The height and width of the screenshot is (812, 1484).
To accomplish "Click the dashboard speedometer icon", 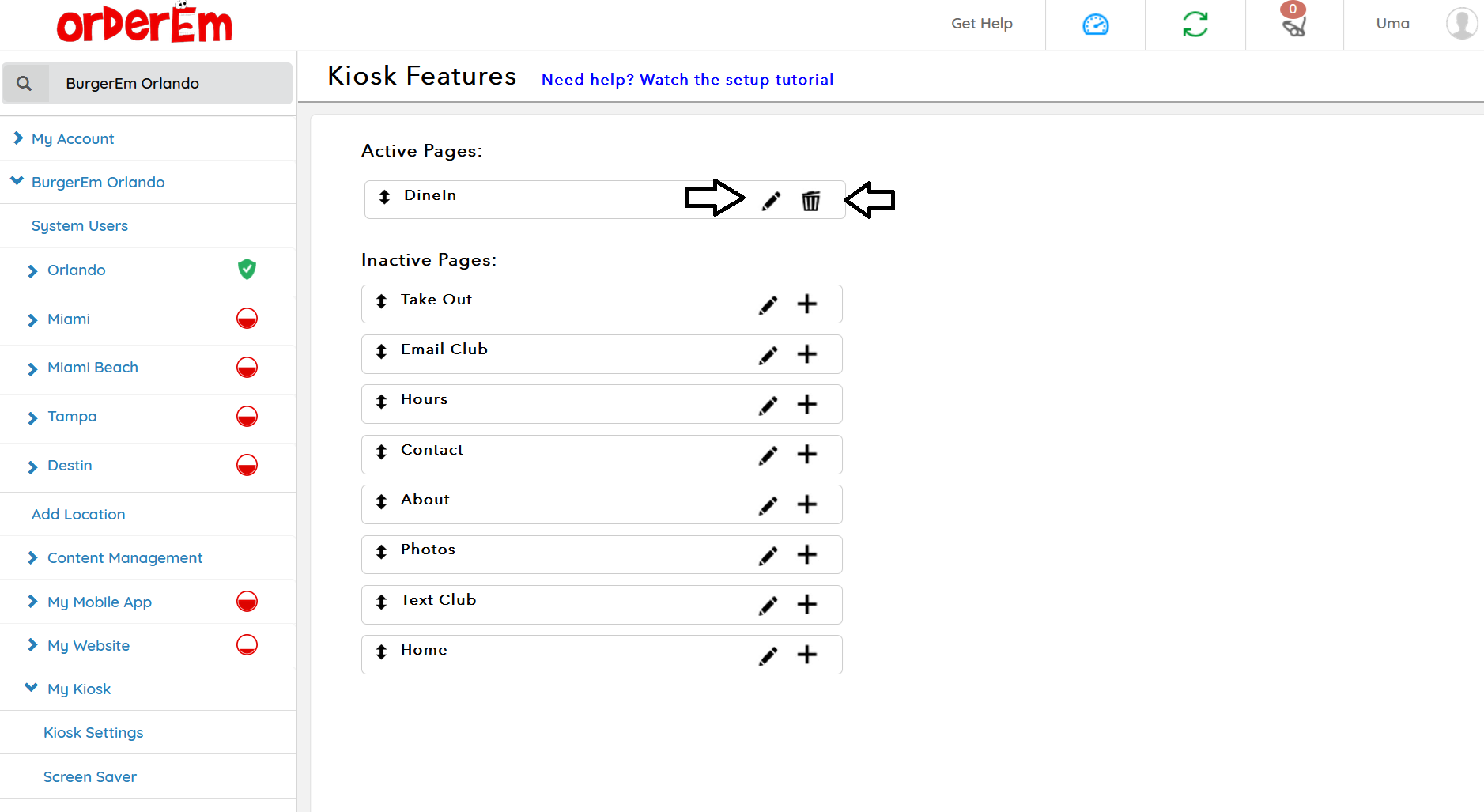I will (x=1095, y=25).
